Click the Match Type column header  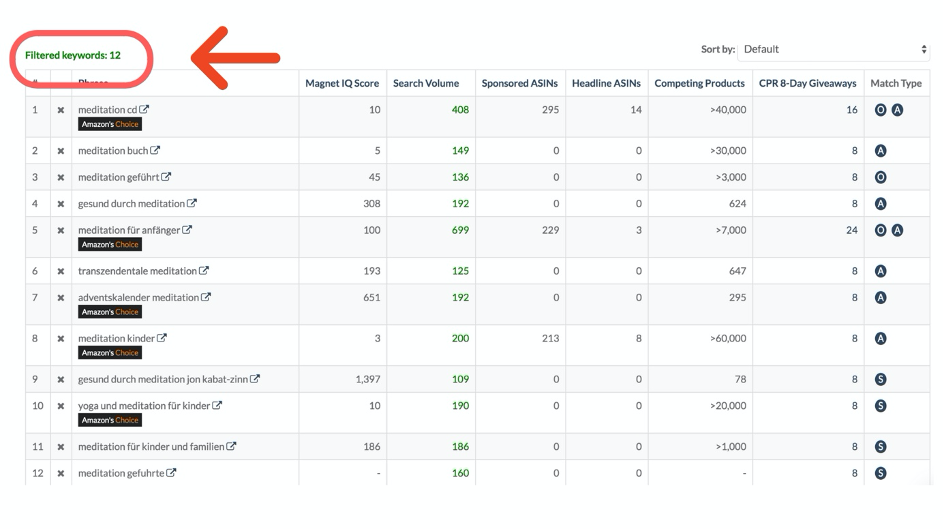(896, 84)
